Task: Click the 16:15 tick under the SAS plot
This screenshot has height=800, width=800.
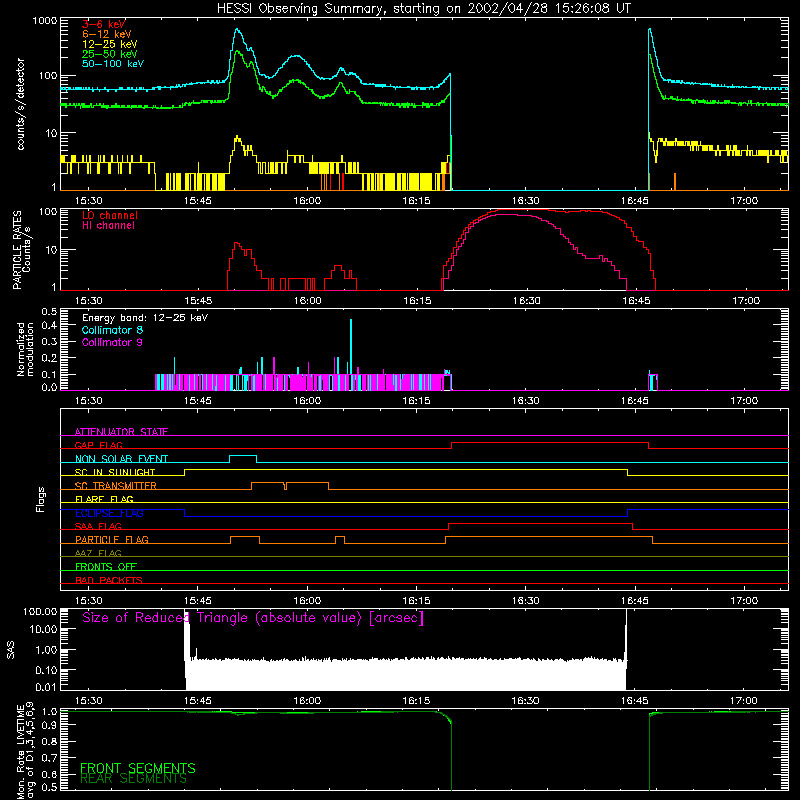Action: click(x=416, y=701)
